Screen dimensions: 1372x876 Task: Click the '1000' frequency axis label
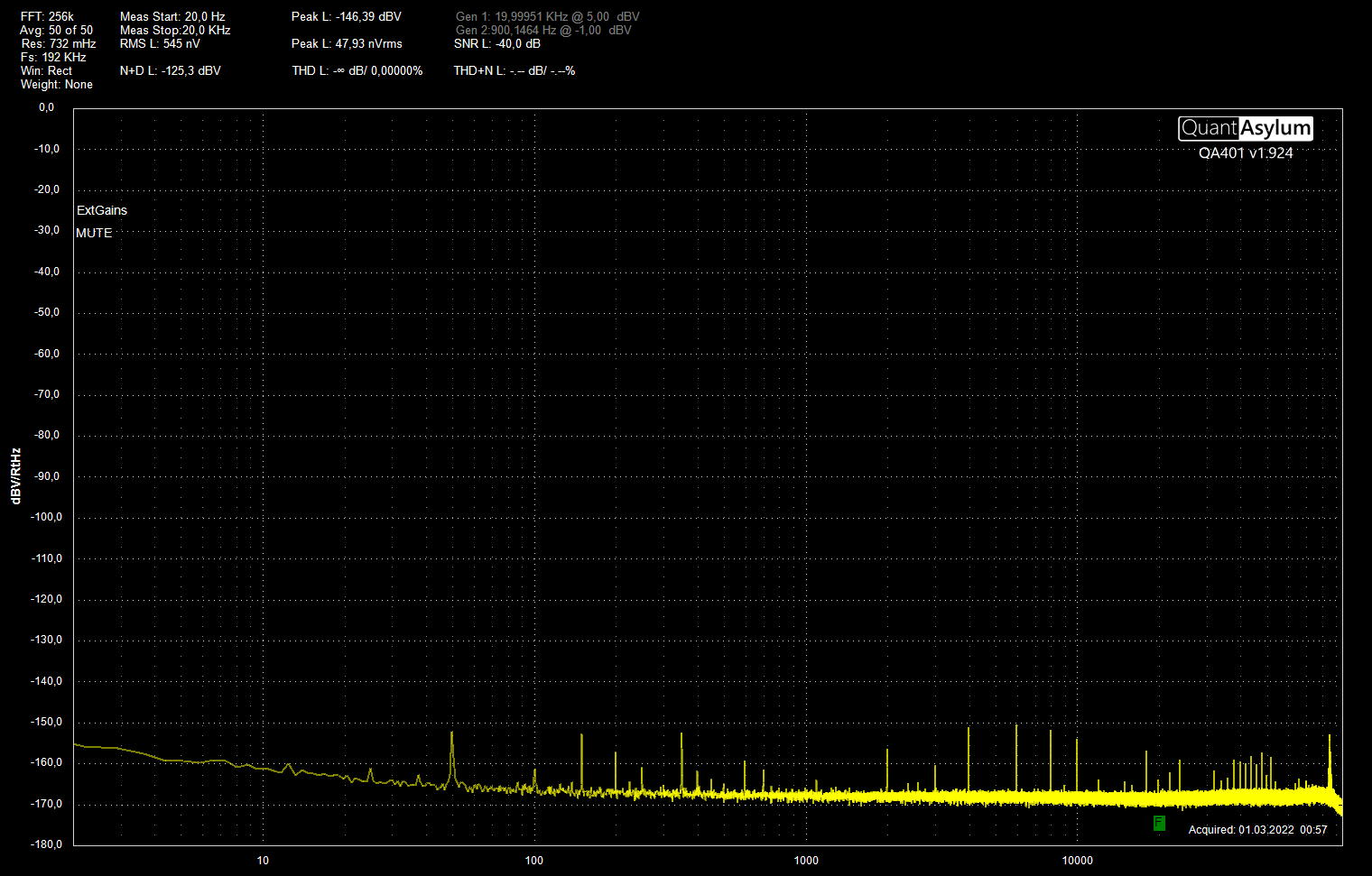coord(806,861)
